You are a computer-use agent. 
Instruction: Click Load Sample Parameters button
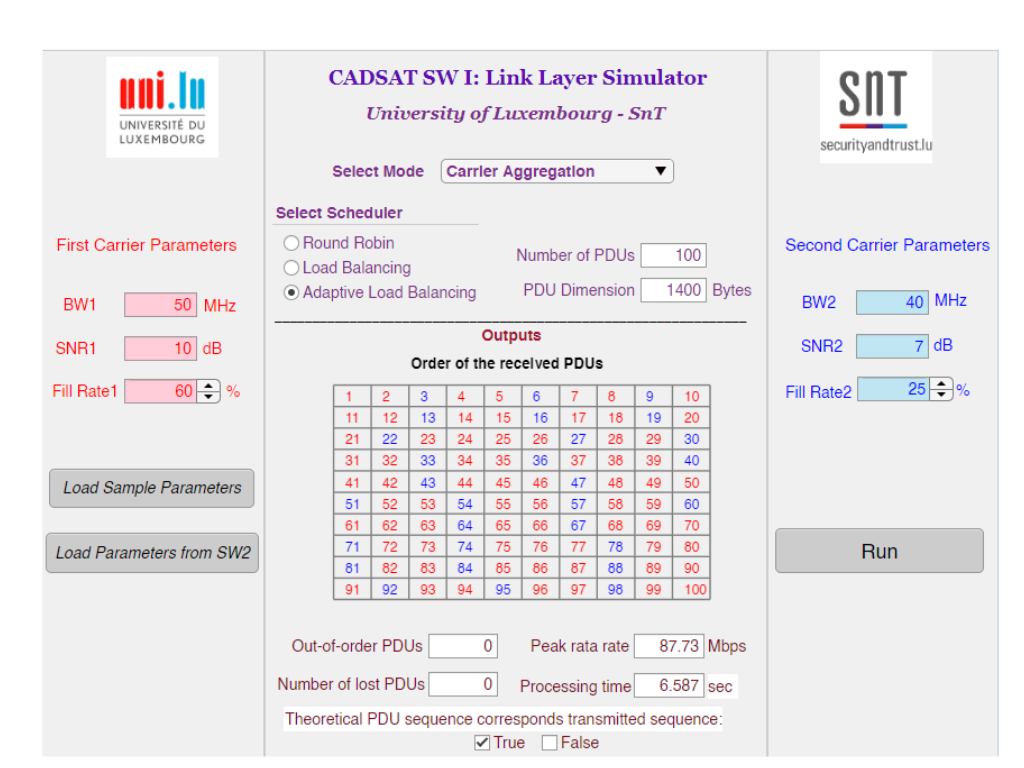tap(152, 488)
